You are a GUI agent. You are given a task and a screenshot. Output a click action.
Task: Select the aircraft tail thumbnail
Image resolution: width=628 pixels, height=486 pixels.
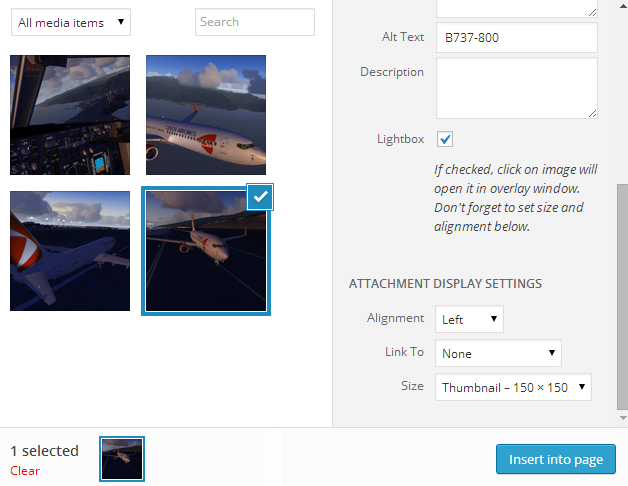[70, 251]
